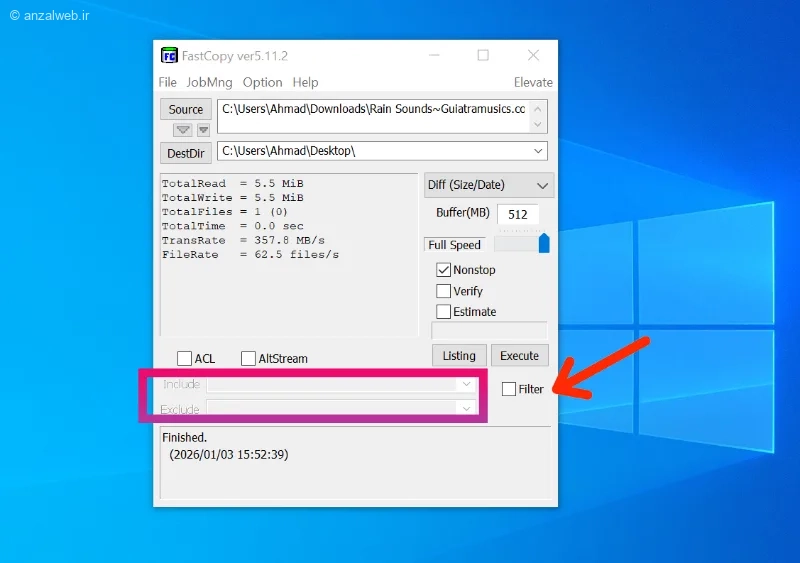800x563 pixels.
Task: Click the Execute button
Action: (519, 356)
